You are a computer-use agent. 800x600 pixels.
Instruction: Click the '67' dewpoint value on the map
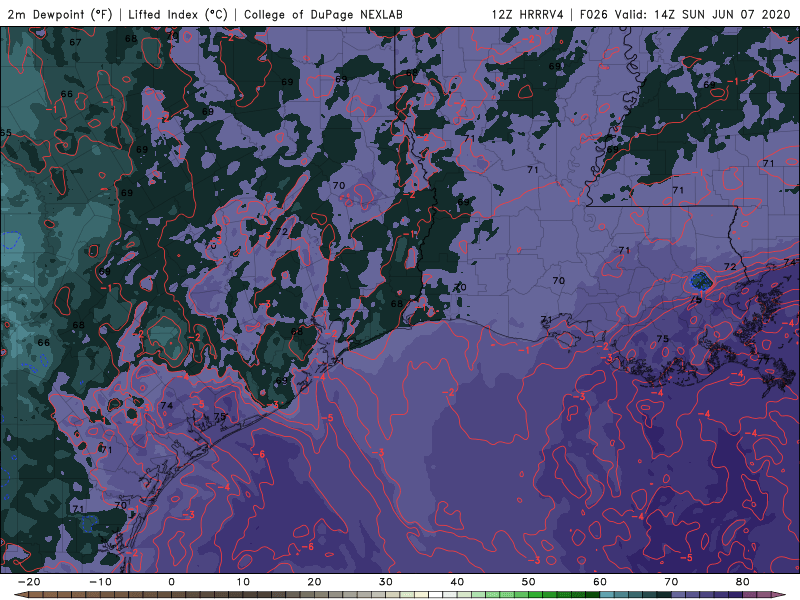(76, 42)
